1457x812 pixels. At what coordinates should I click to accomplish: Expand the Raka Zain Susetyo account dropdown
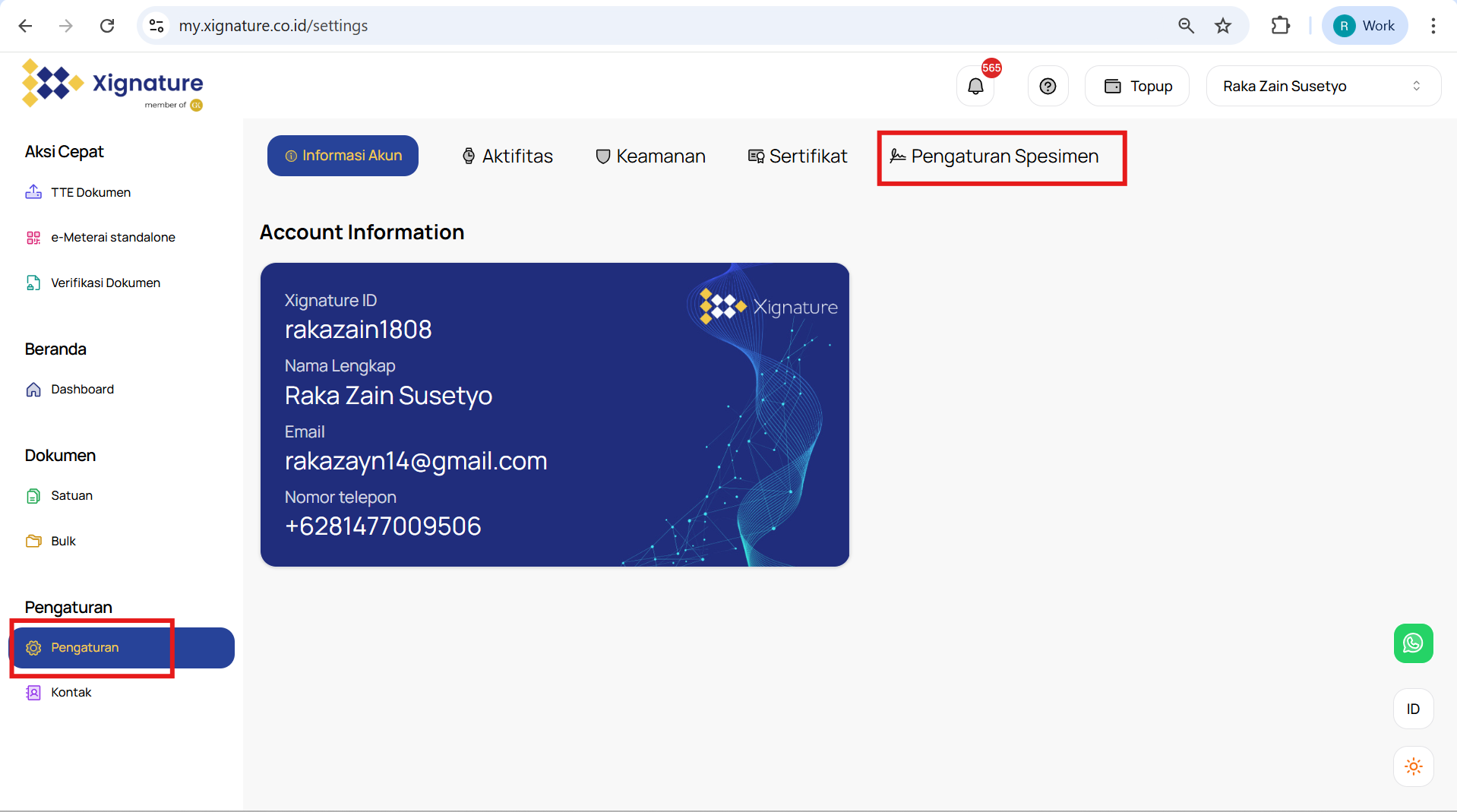[x=1323, y=87]
